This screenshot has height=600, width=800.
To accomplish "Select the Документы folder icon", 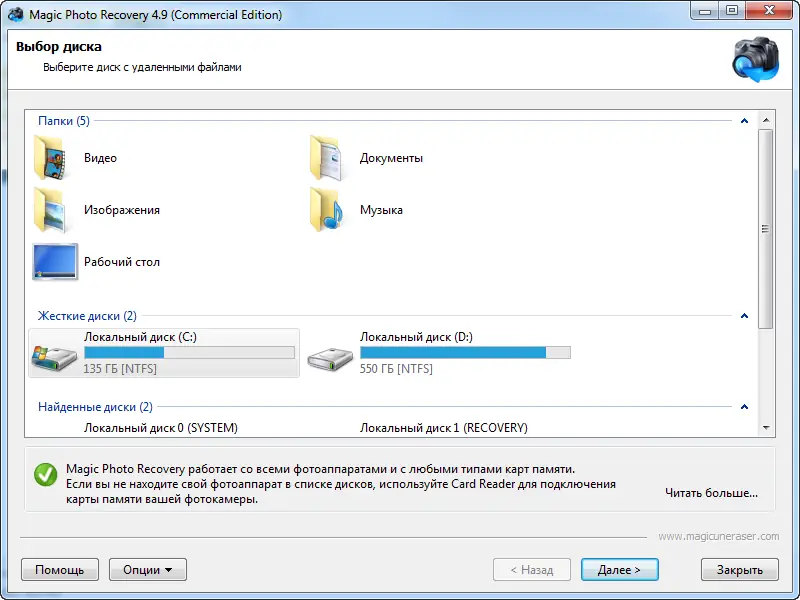I will (x=328, y=158).
